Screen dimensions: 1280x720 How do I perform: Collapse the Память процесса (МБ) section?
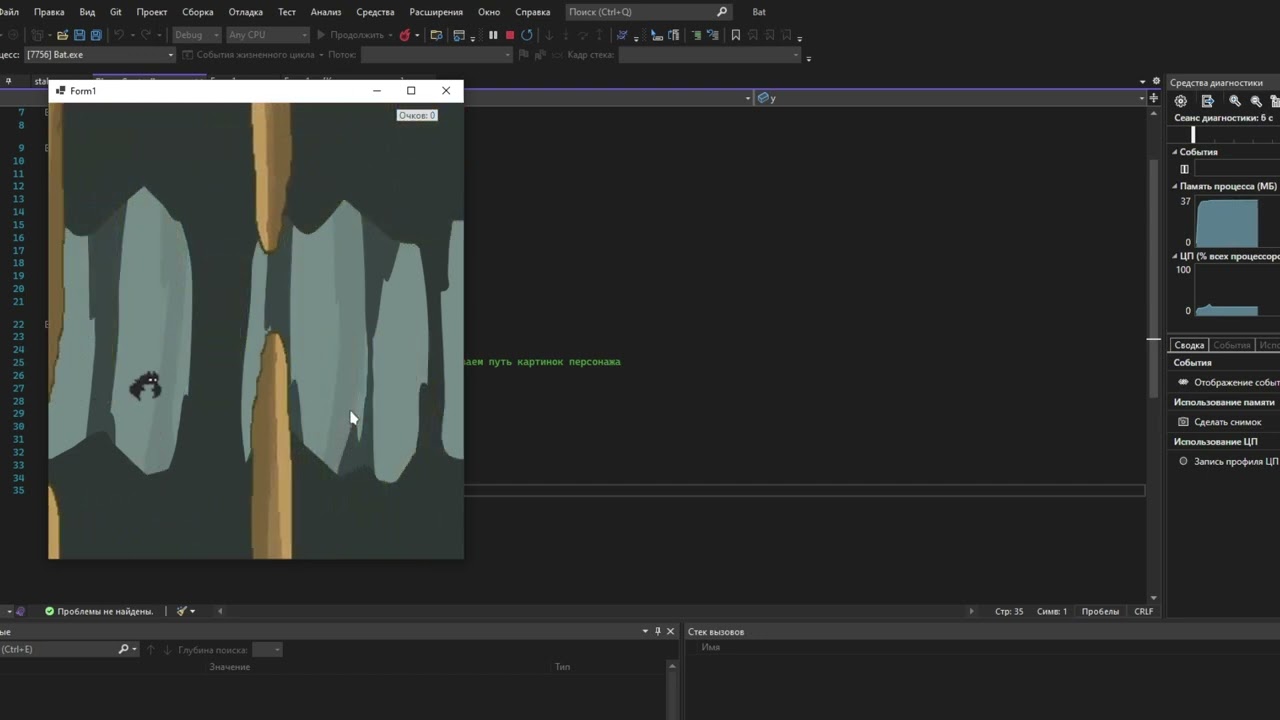(1175, 186)
